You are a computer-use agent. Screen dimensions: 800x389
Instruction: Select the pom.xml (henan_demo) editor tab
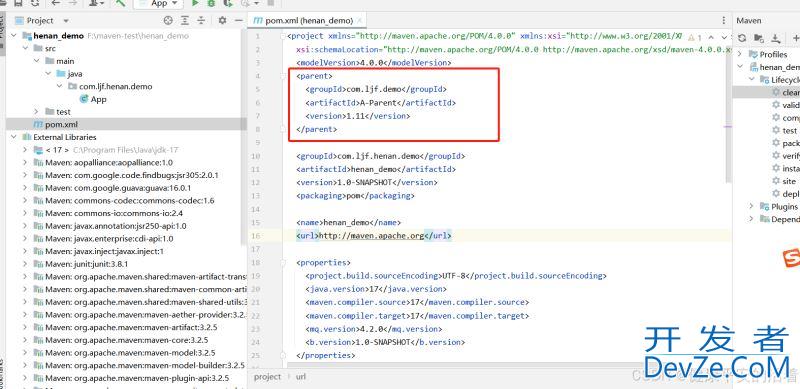point(308,20)
